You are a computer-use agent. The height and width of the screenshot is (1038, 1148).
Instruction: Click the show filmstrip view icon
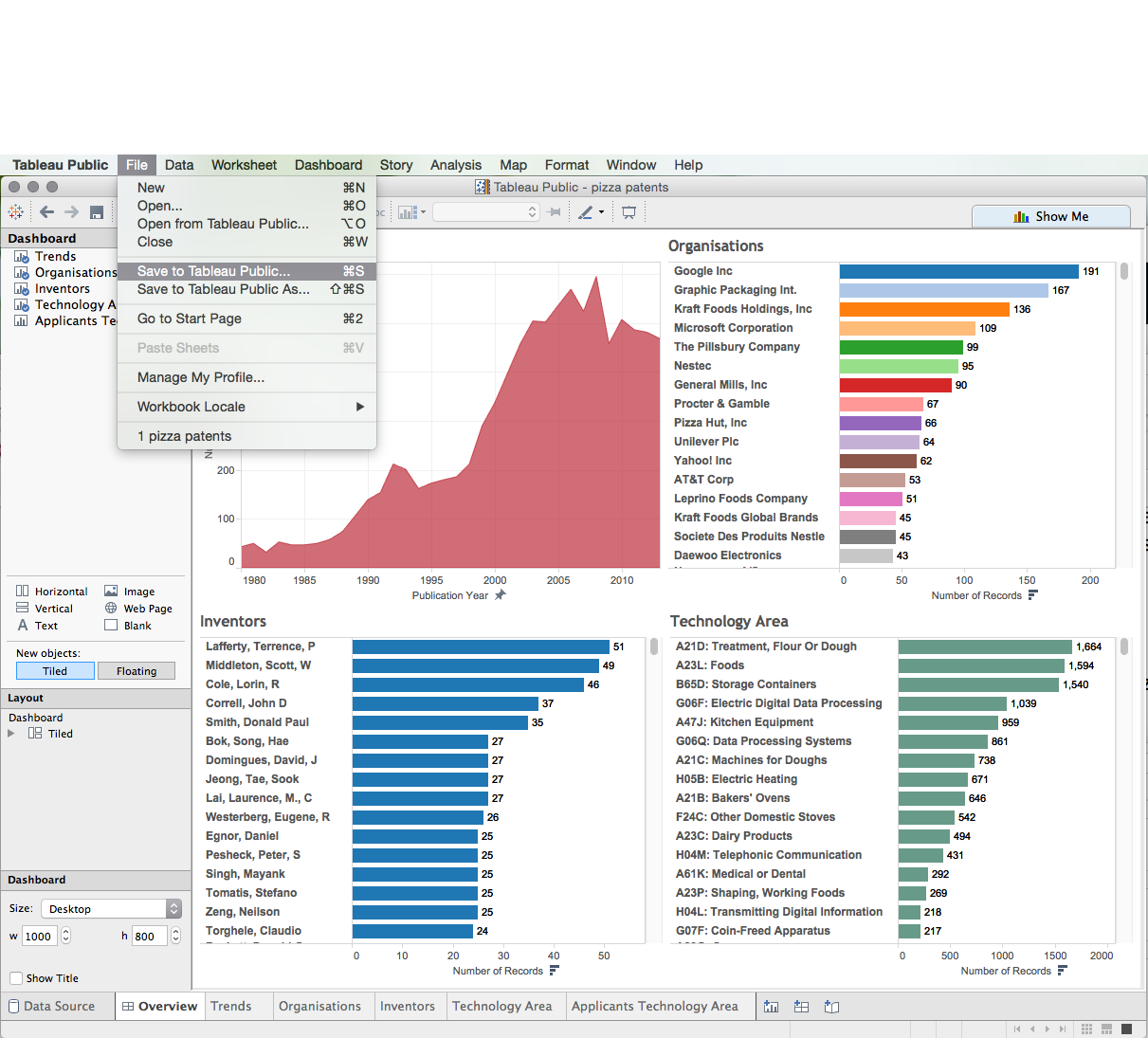pyautogui.click(x=1106, y=1029)
